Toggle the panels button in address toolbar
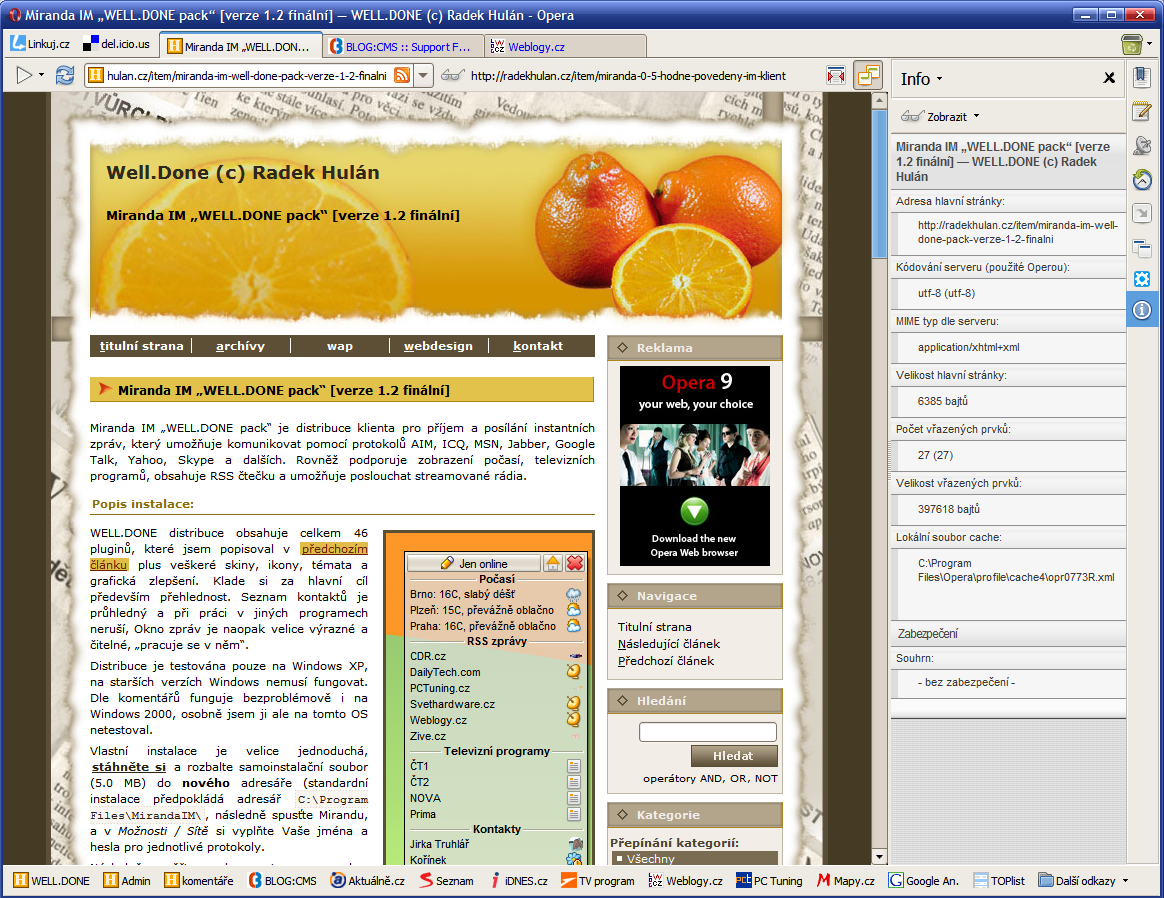The height and width of the screenshot is (898, 1164). coord(868,75)
